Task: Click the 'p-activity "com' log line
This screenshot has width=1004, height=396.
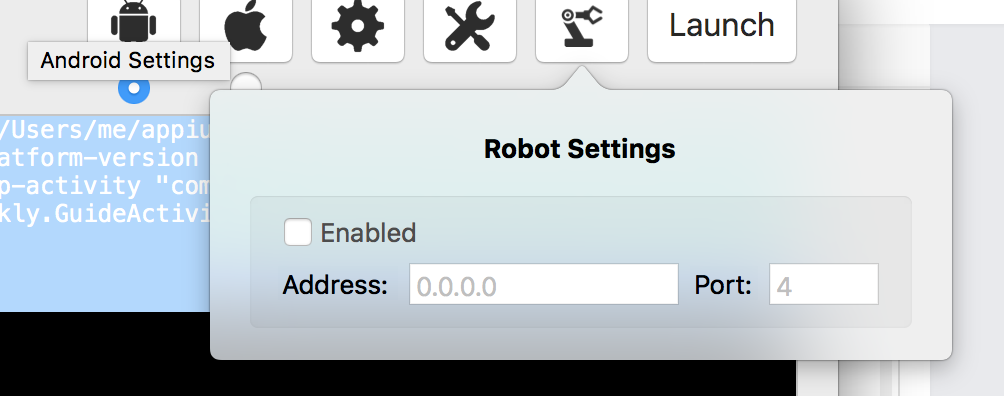Action: point(105,186)
